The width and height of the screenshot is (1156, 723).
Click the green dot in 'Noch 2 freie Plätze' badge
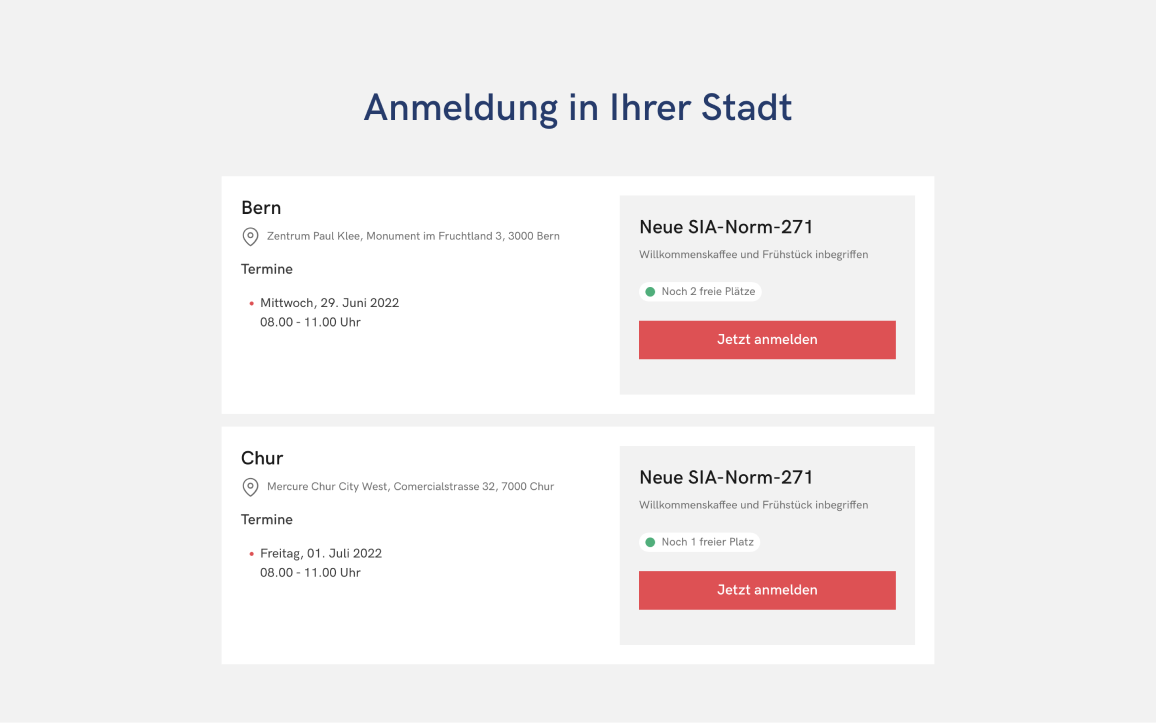pyautogui.click(x=649, y=291)
